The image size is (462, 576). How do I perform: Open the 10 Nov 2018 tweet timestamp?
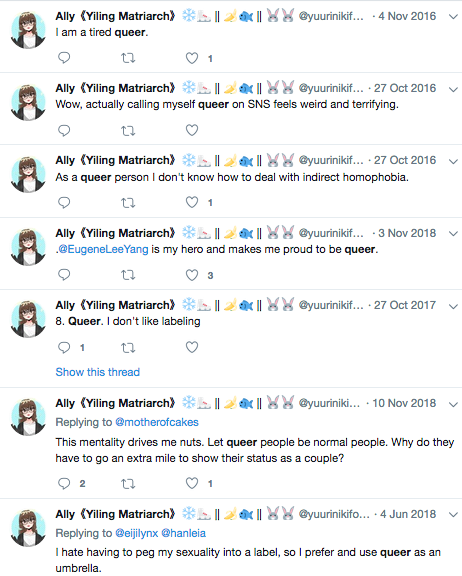click(x=404, y=403)
